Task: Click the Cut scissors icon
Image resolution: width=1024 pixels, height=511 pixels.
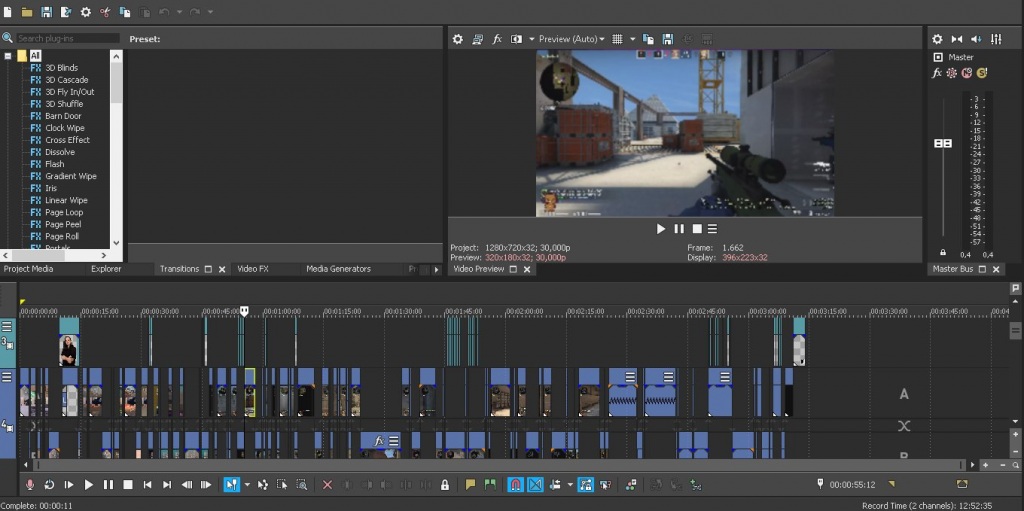Action: point(105,12)
